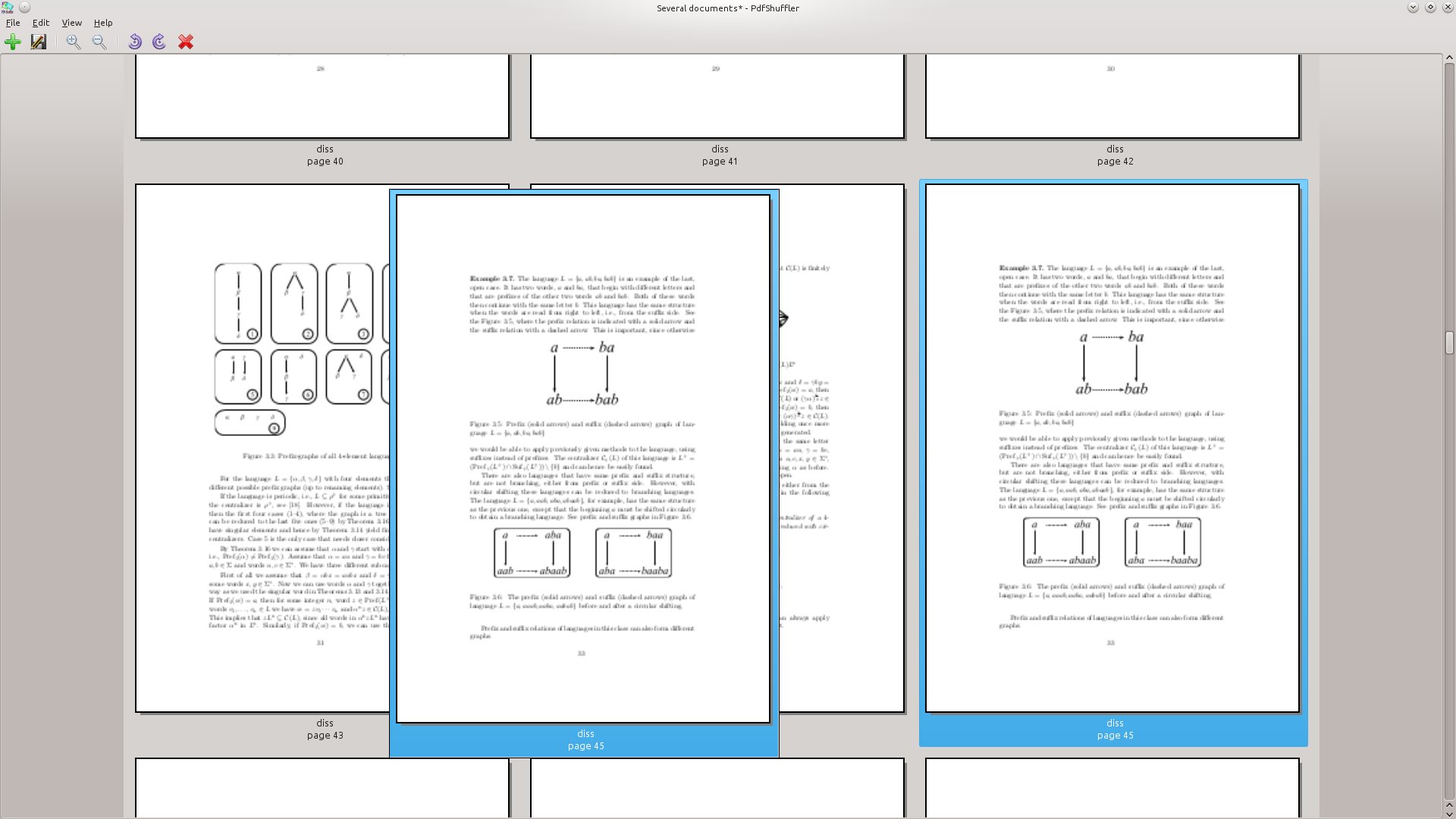This screenshot has width=1456, height=819.
Task: Select the page 40 thumbnail
Action: pos(322,96)
